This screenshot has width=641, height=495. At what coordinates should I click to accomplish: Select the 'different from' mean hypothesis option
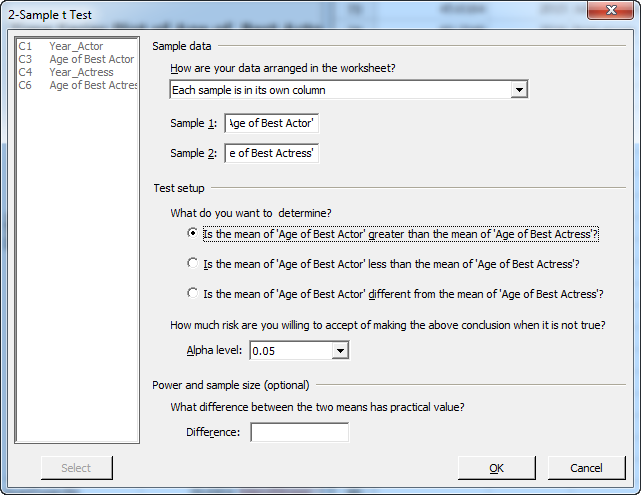193,294
